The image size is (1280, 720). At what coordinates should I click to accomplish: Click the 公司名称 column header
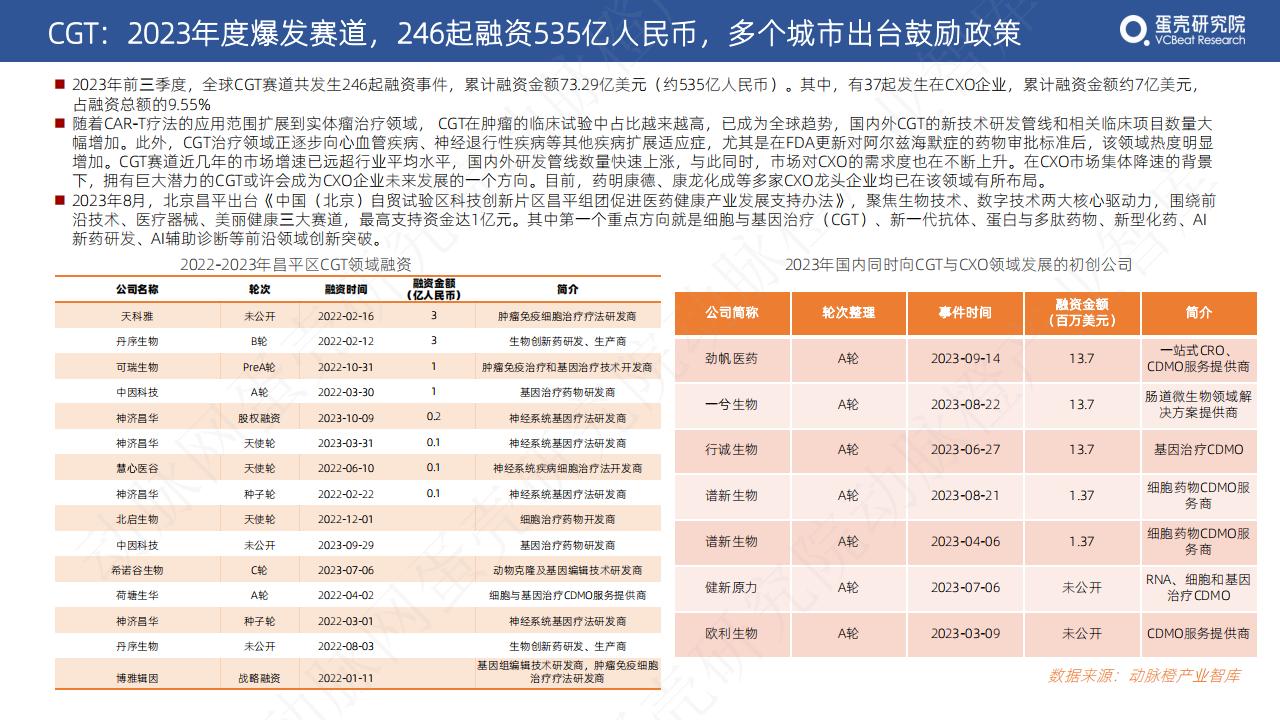(138, 289)
